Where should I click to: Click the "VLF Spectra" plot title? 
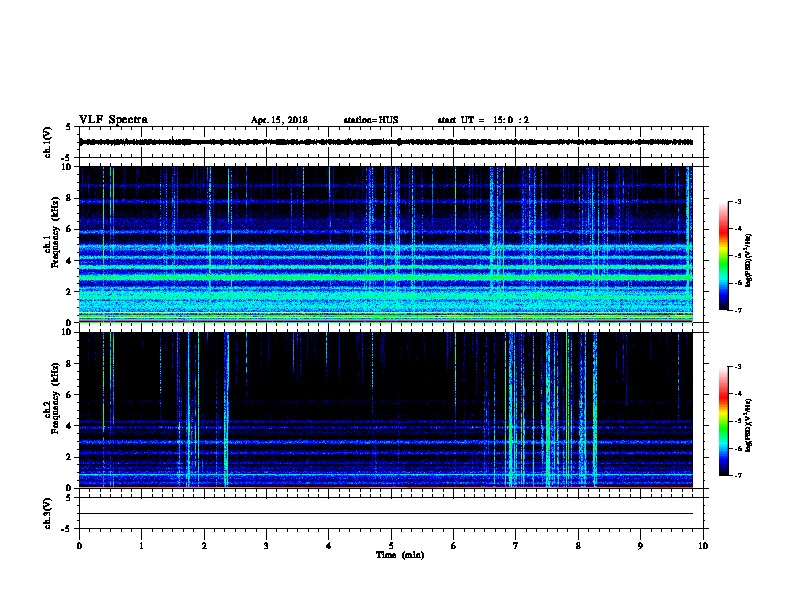coord(113,120)
